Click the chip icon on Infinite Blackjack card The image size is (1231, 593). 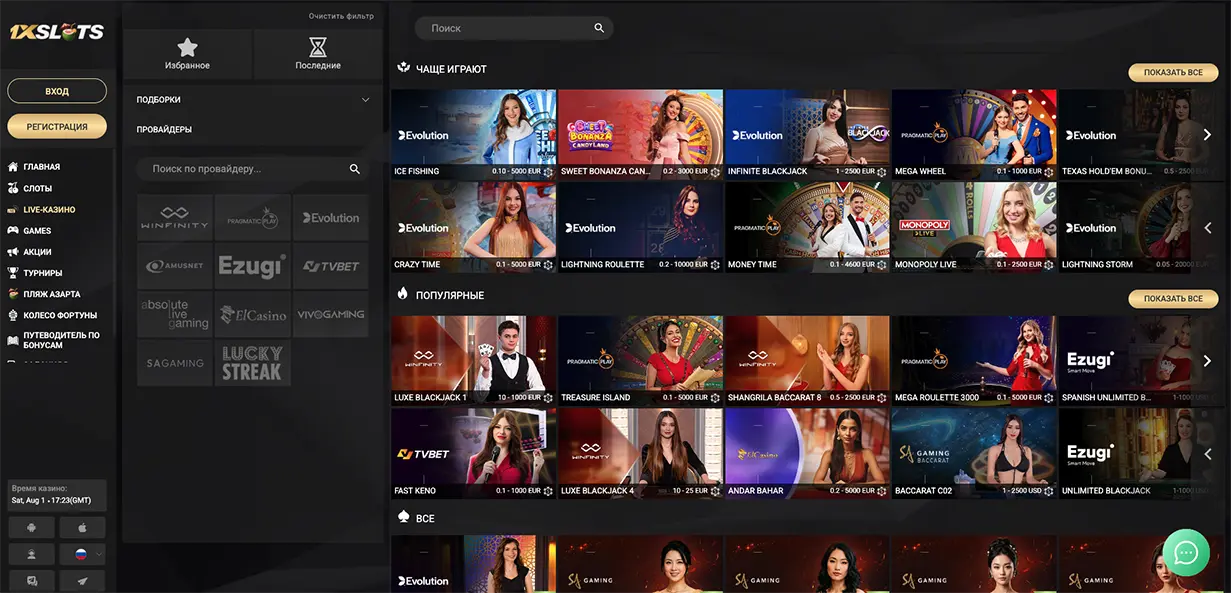click(x=882, y=172)
